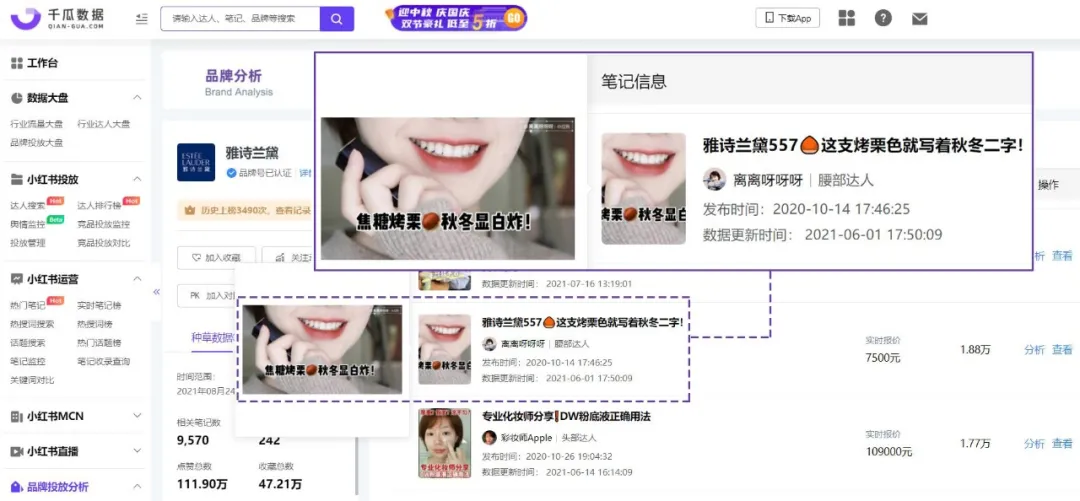Open 笔记收录查询 in the sidebar

click(103, 361)
